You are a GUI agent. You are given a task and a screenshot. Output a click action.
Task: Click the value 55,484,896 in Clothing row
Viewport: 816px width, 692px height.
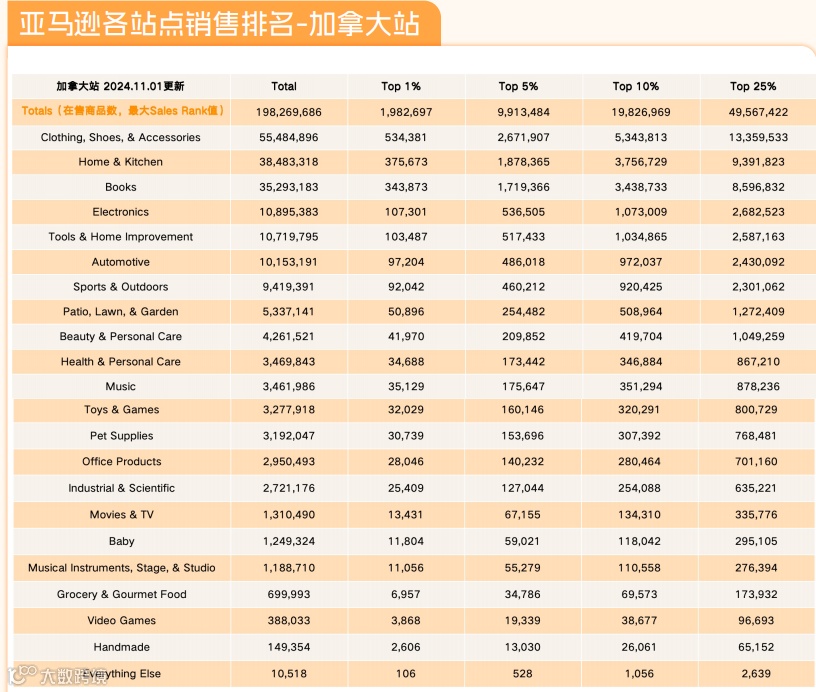pos(289,137)
